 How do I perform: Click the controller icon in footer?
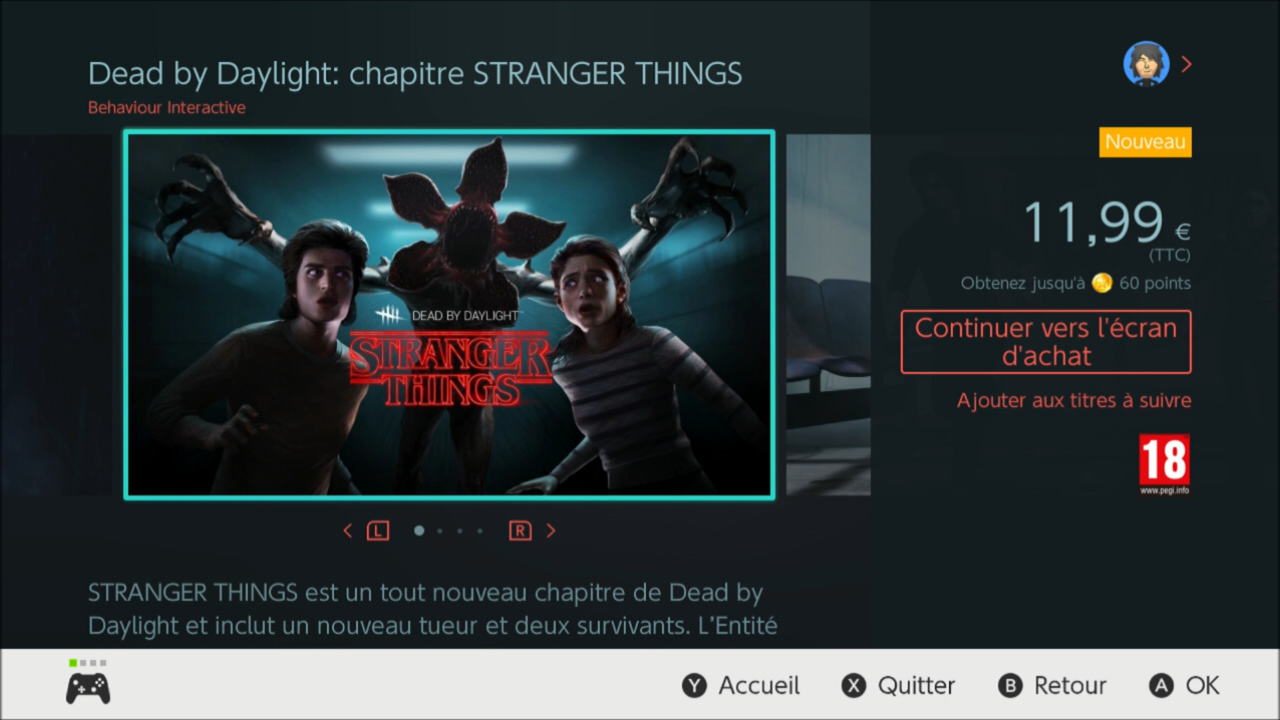(x=88, y=688)
